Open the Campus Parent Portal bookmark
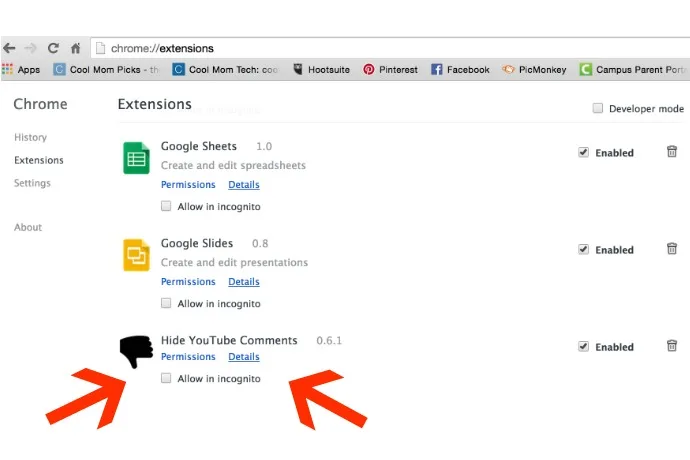 (632, 70)
